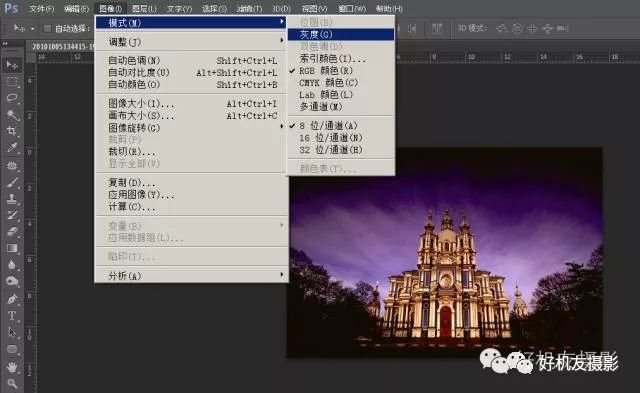The height and width of the screenshot is (393, 640).
Task: Open the 帮助(H) menu
Action: click(389, 9)
